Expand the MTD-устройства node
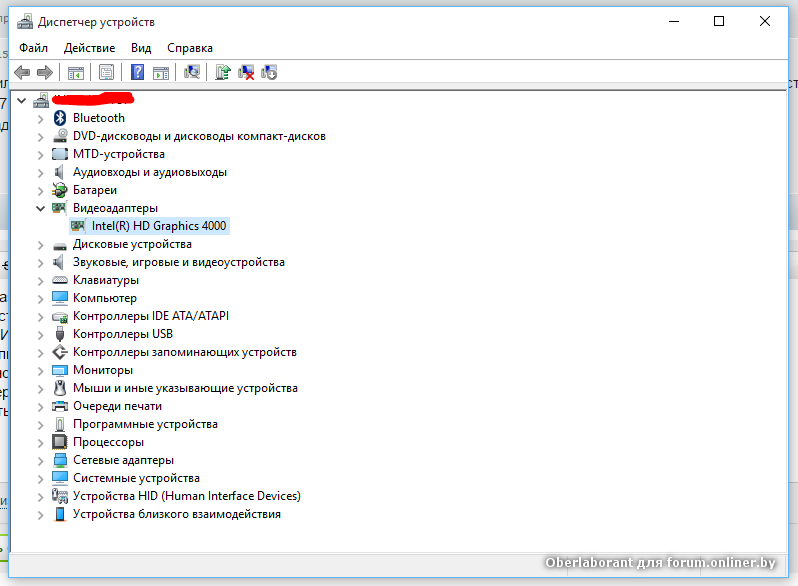The width and height of the screenshot is (798, 586). (x=41, y=154)
